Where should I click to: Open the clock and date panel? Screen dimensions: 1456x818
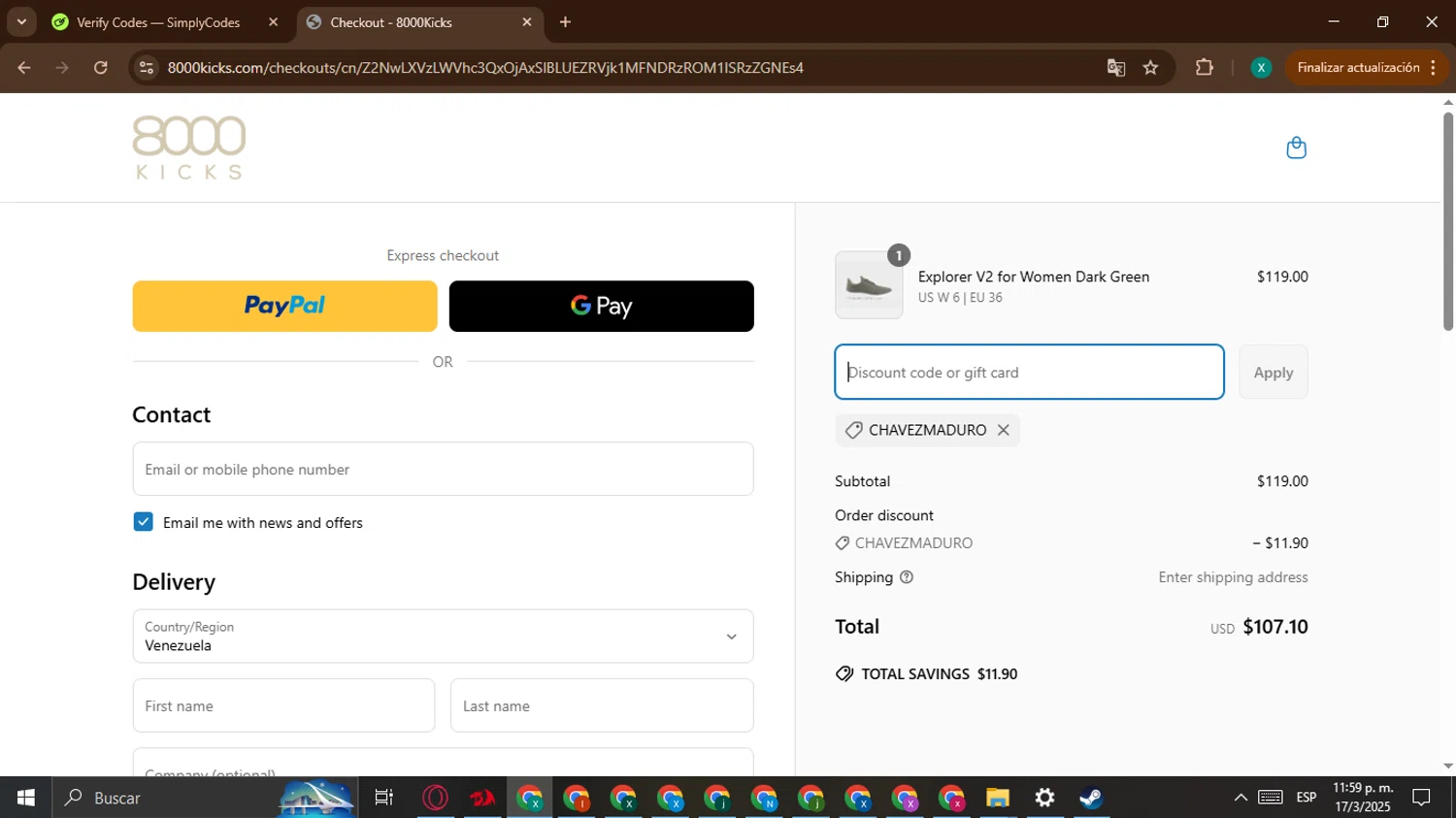point(1363,798)
